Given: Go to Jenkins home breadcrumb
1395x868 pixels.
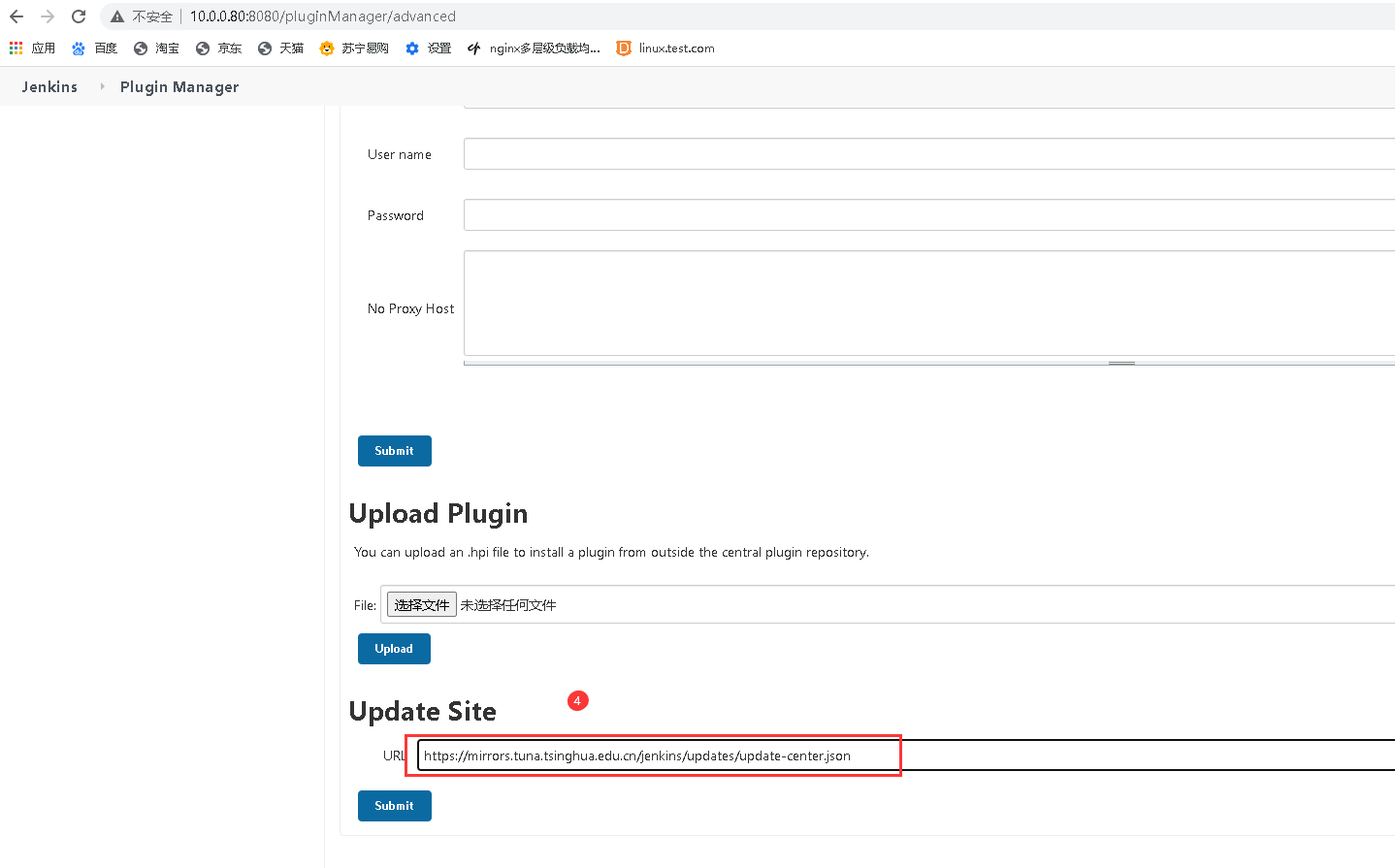Looking at the screenshot, I should tap(49, 87).
